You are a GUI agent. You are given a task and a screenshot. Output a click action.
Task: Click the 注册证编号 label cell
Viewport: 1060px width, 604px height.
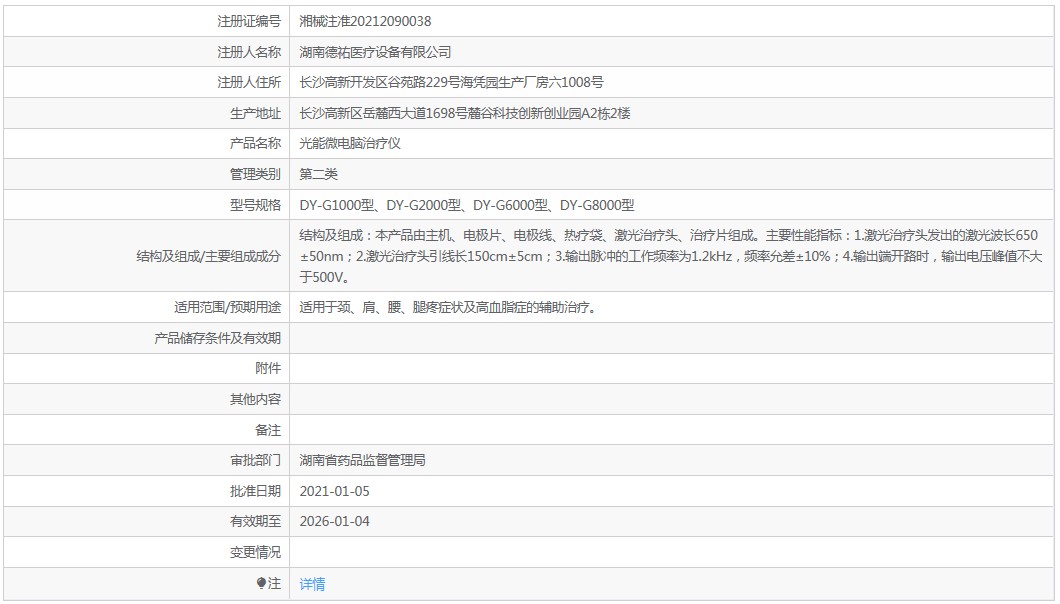pyautogui.click(x=147, y=22)
